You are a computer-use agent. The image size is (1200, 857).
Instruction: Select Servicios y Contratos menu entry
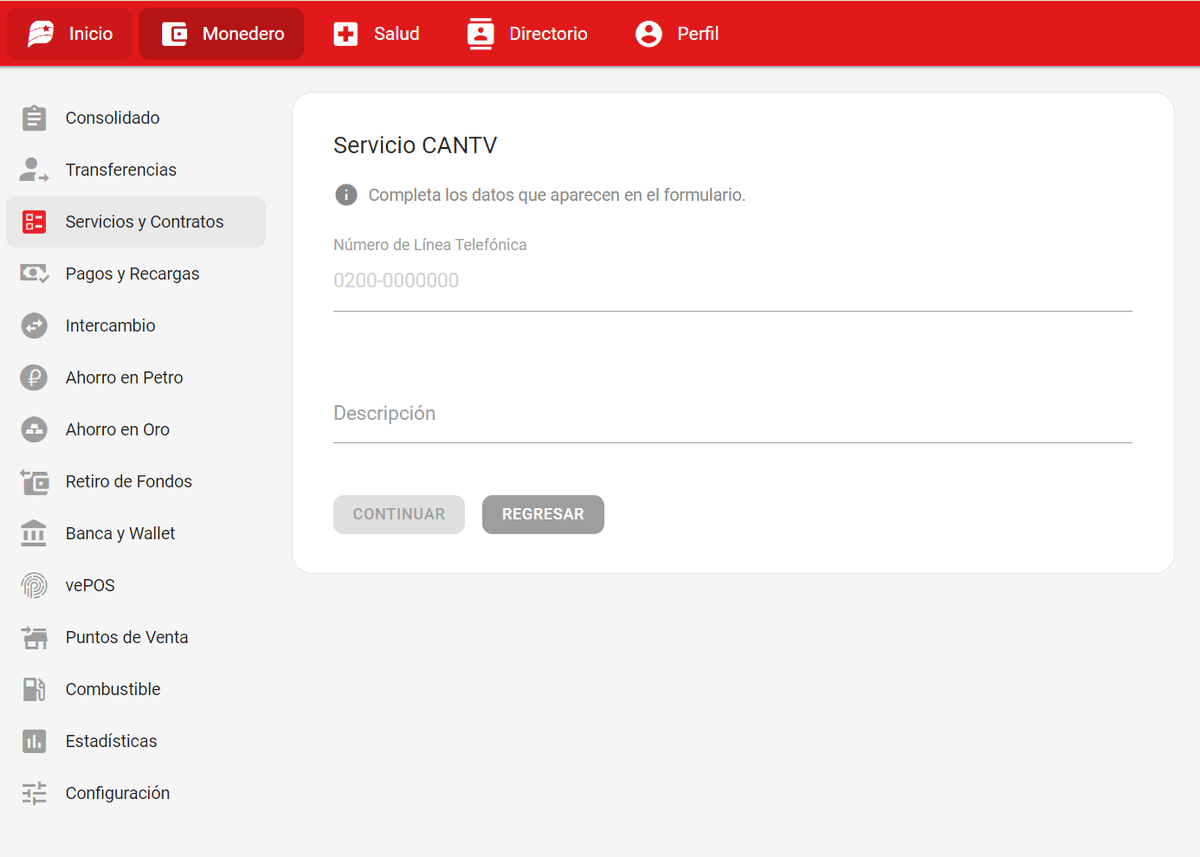tap(136, 222)
